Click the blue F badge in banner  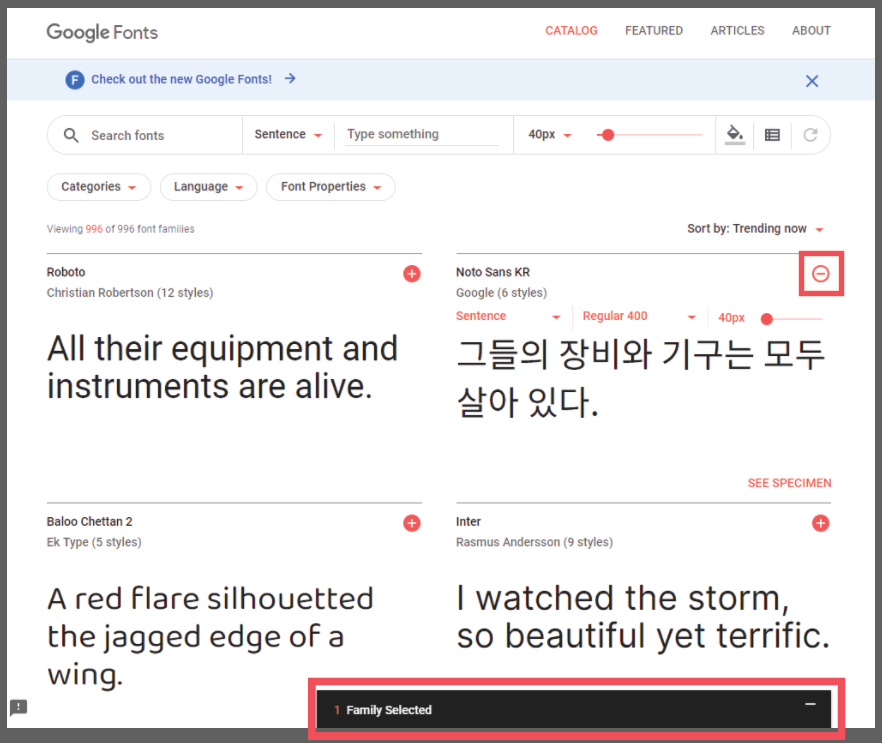pos(75,80)
